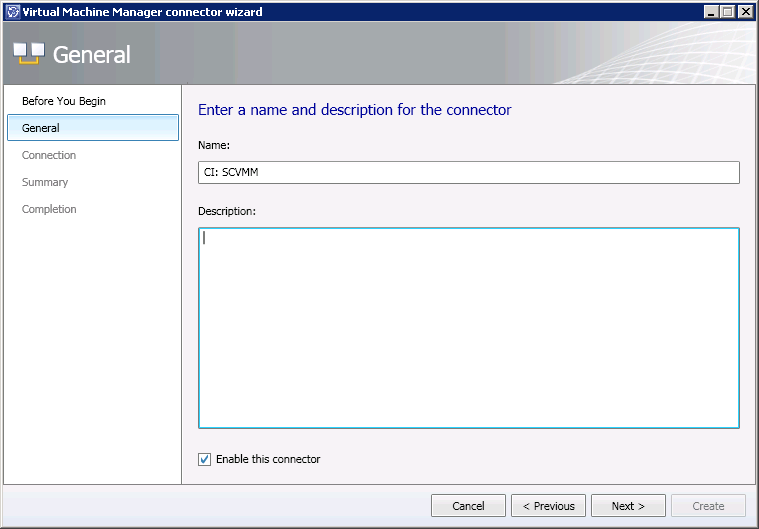Click the greyed-out Create button

(709, 506)
